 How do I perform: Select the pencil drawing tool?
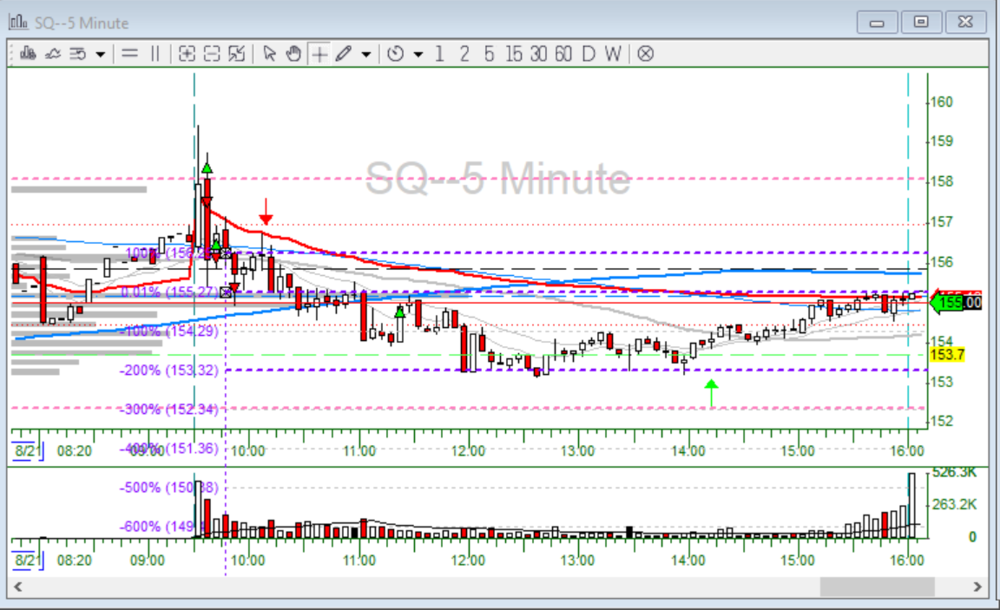[x=344, y=54]
